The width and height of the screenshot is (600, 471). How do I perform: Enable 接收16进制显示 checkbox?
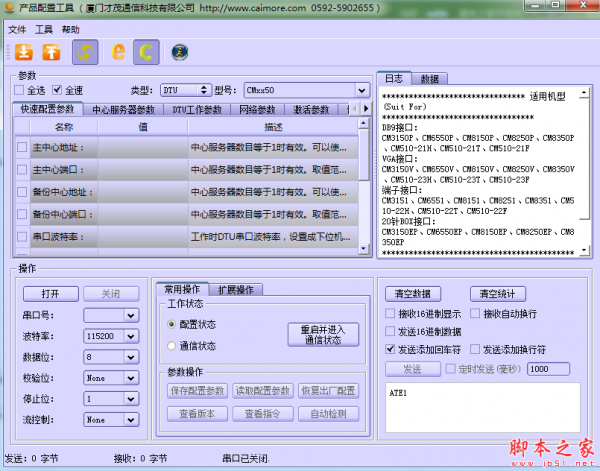click(390, 314)
